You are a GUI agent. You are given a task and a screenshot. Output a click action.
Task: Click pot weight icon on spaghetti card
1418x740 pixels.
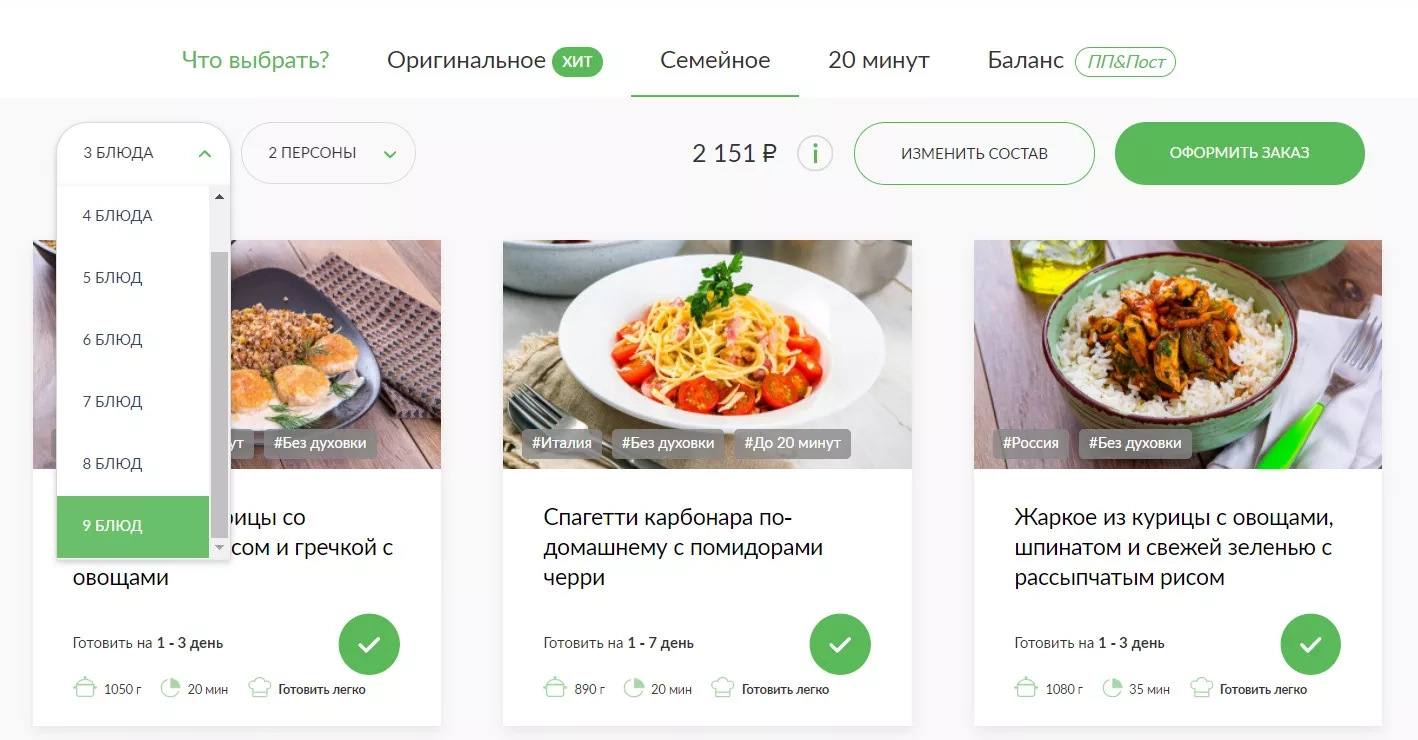coord(555,688)
